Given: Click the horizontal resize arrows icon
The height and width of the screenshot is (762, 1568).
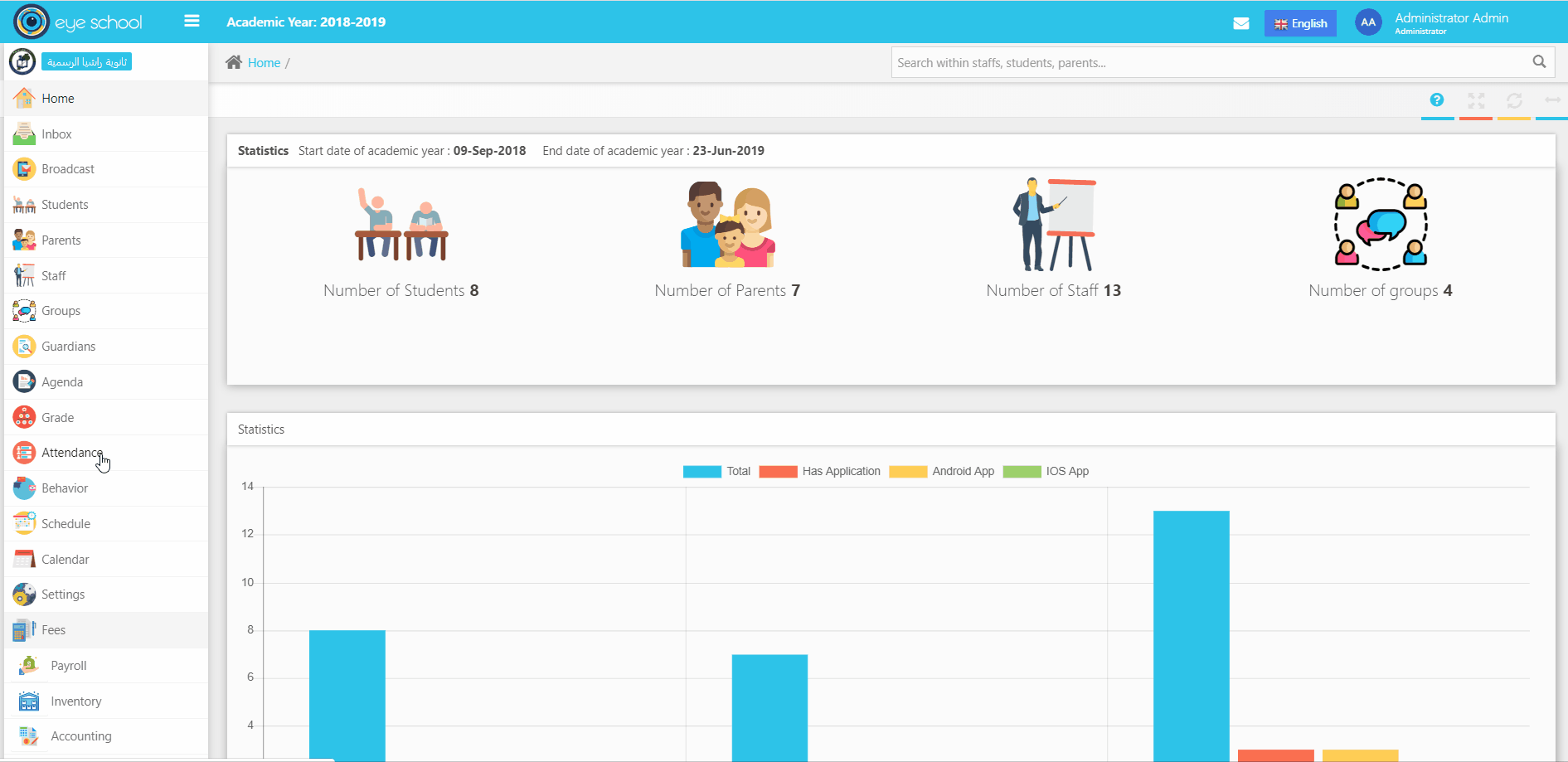Looking at the screenshot, I should pos(1552,100).
